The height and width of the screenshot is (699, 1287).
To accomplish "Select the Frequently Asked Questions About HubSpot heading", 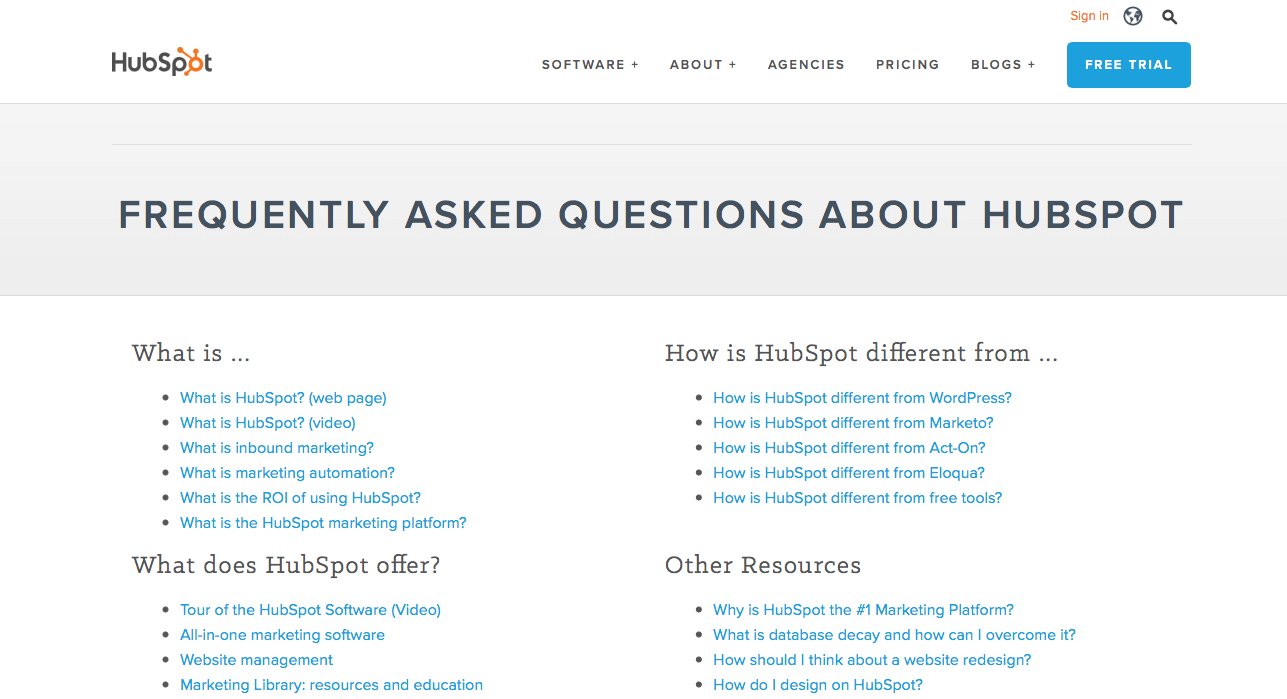I will (651, 215).
